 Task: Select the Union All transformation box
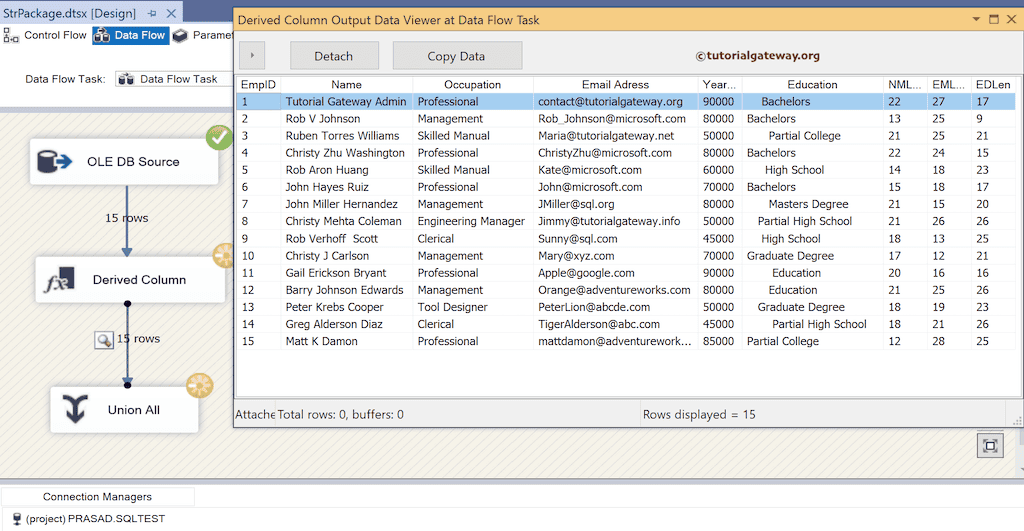[124, 410]
